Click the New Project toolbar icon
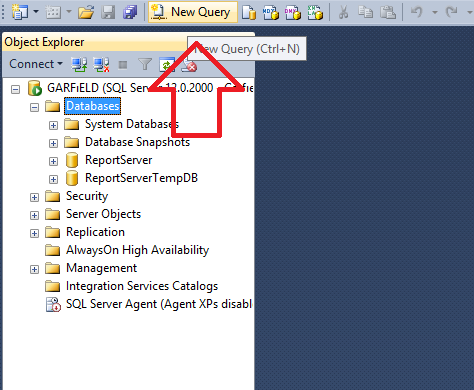Viewport: 474px width, 390px height. pyautogui.click(x=20, y=12)
